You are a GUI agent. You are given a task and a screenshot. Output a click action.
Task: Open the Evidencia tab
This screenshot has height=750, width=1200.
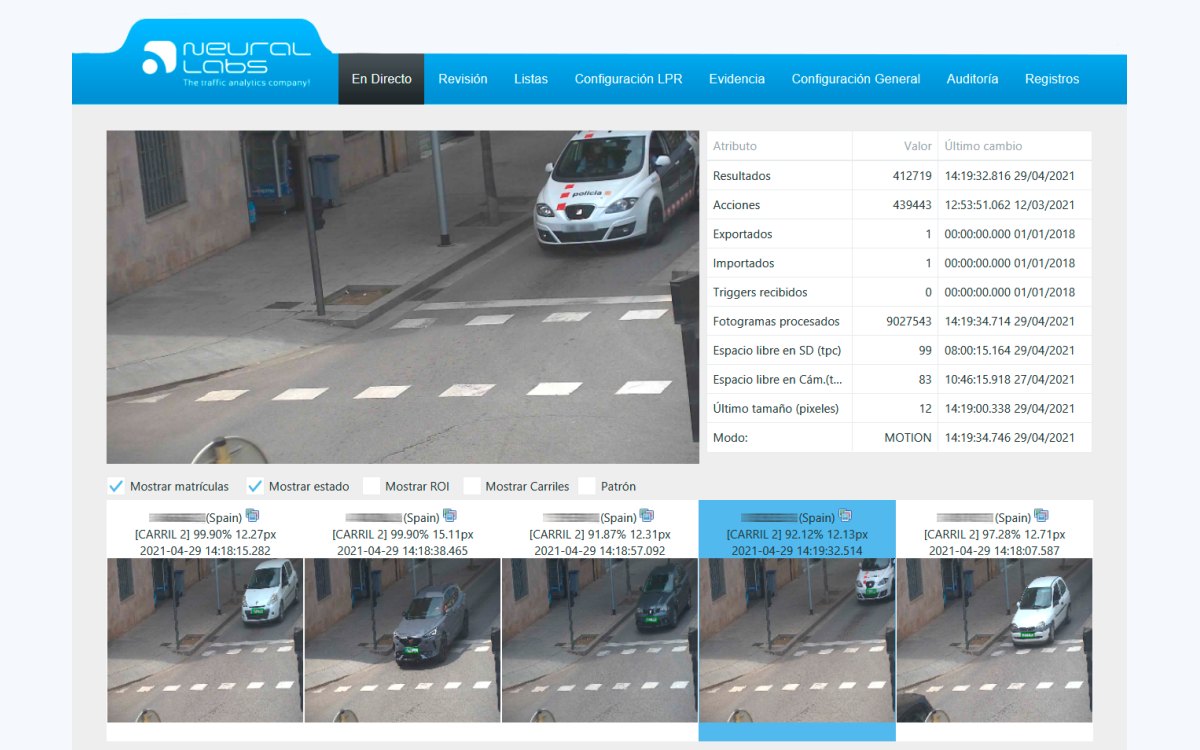click(x=737, y=79)
